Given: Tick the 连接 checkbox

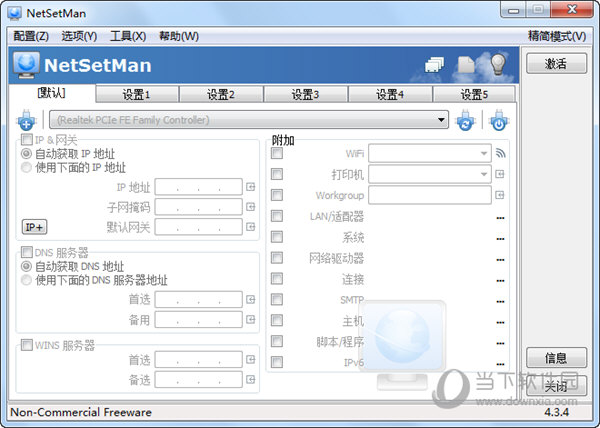Looking at the screenshot, I should 277,278.
